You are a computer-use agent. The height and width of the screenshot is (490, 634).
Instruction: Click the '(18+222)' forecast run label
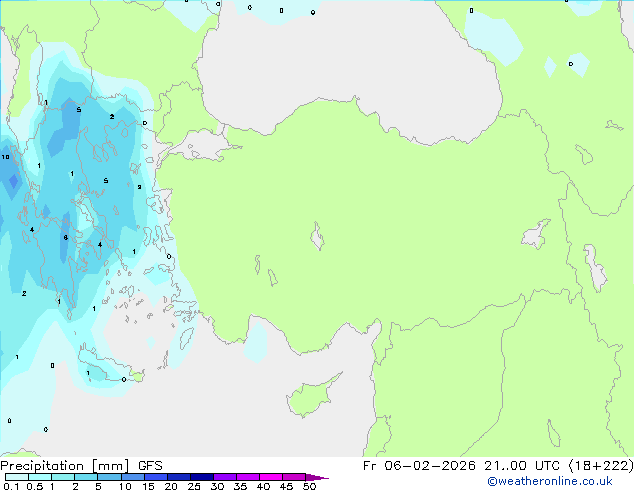[601, 466]
